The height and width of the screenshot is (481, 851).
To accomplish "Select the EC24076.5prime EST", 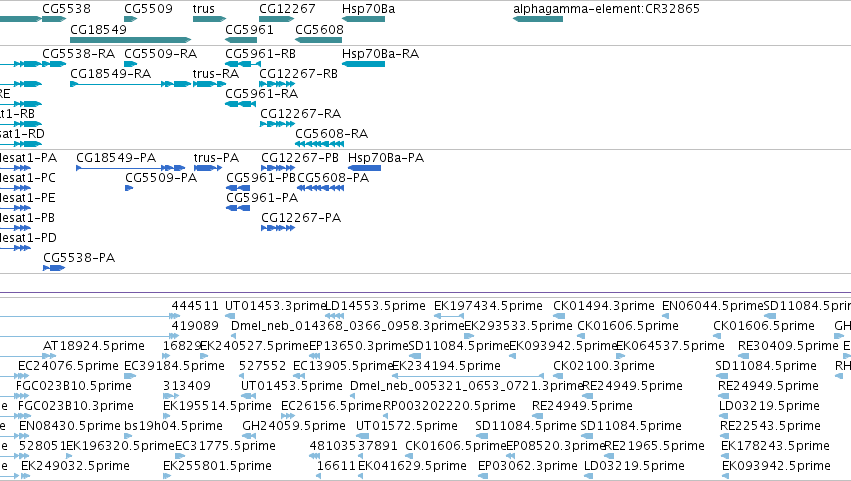I will 23,376.
